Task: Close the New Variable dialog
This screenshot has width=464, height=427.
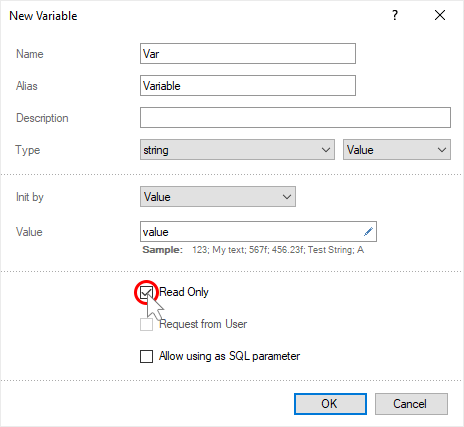Action: [x=440, y=15]
